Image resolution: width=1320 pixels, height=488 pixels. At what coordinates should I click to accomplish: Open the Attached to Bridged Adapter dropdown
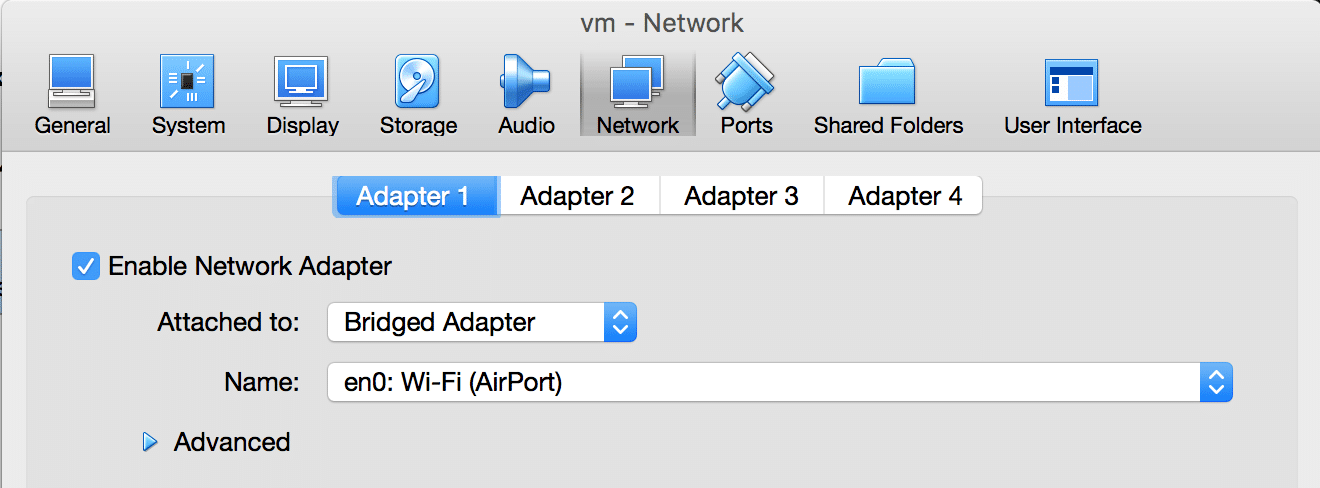482,322
